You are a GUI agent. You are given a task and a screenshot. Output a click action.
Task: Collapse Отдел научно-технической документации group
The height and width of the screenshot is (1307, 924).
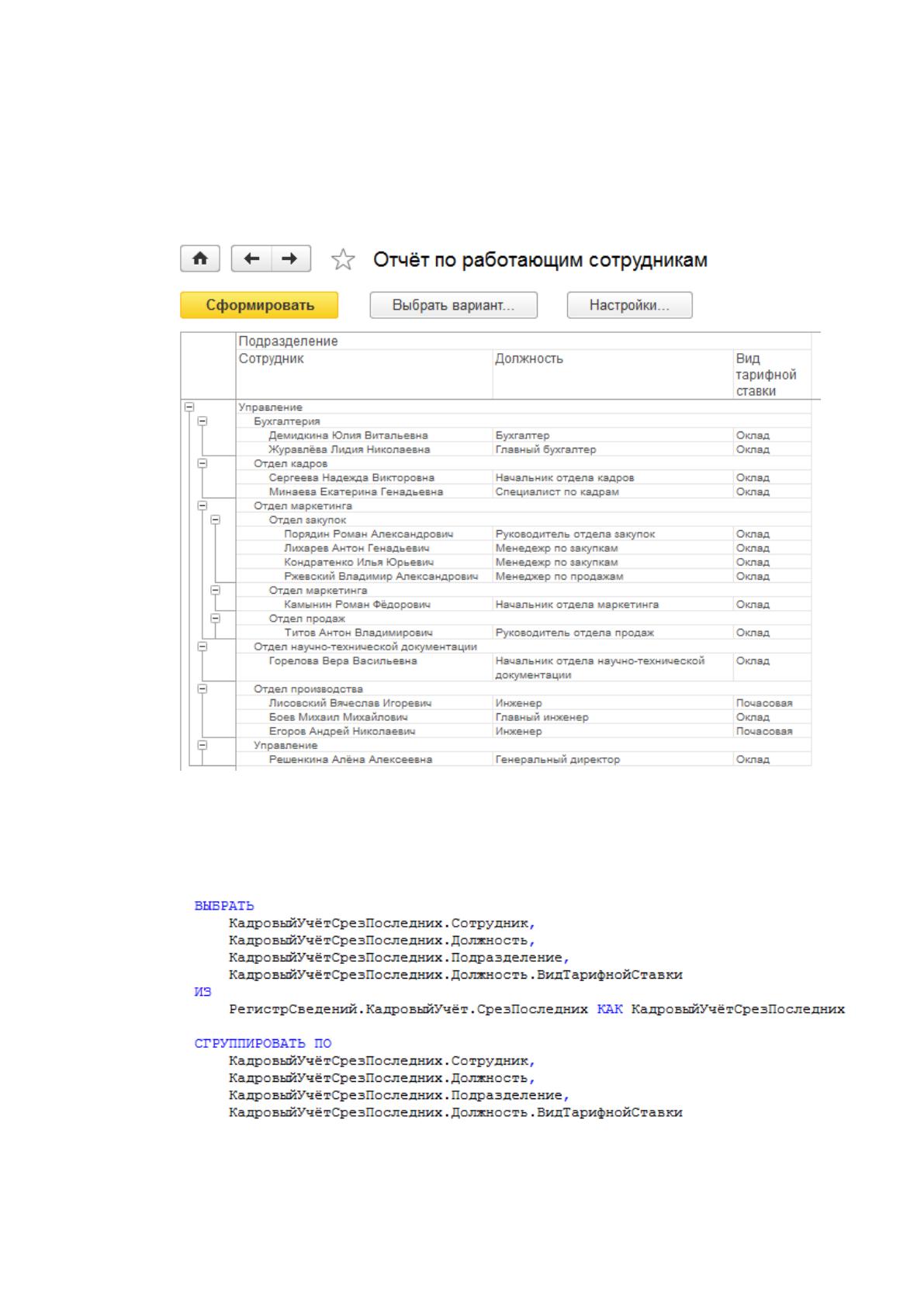202,647
